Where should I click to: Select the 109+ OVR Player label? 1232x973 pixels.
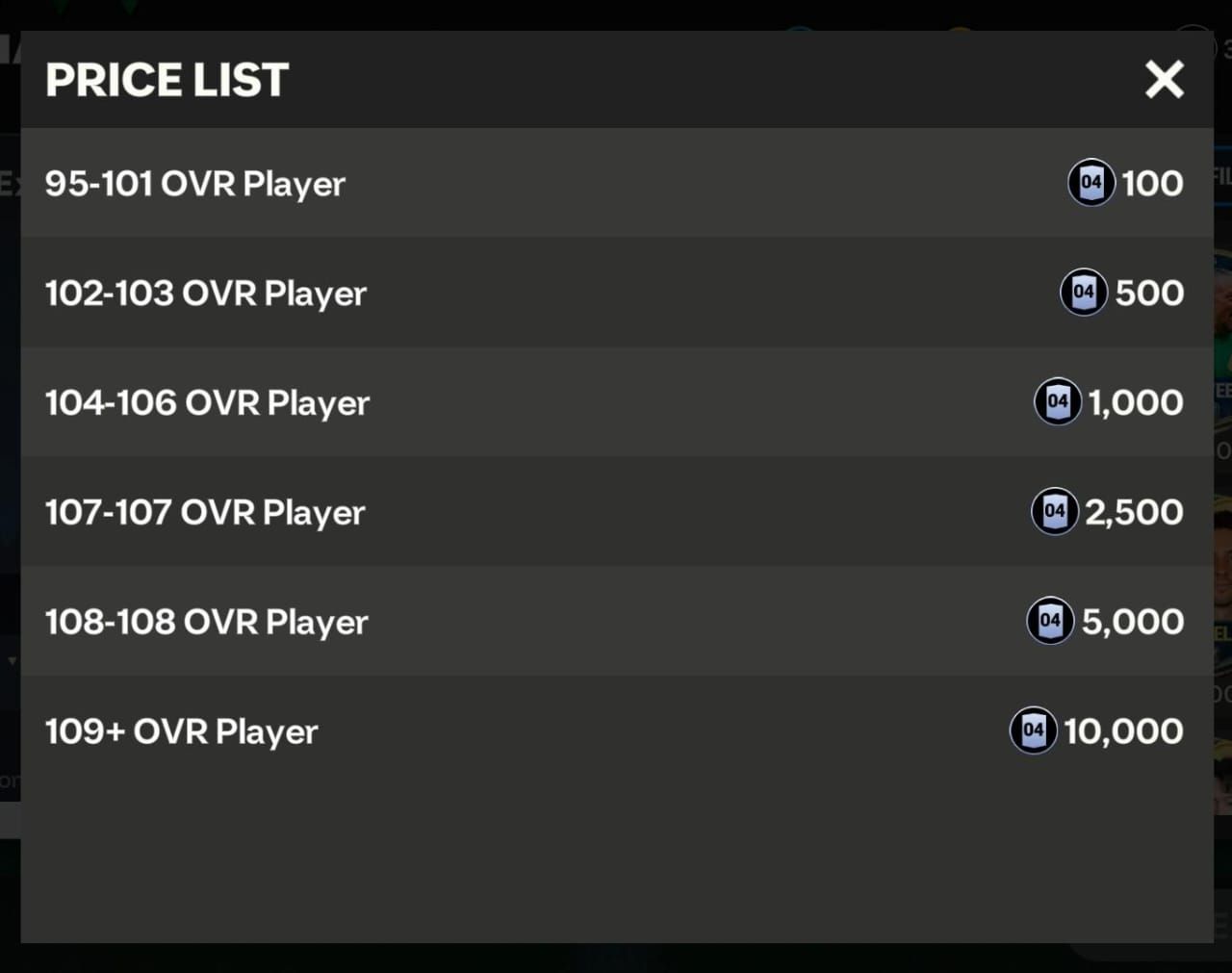coord(181,732)
